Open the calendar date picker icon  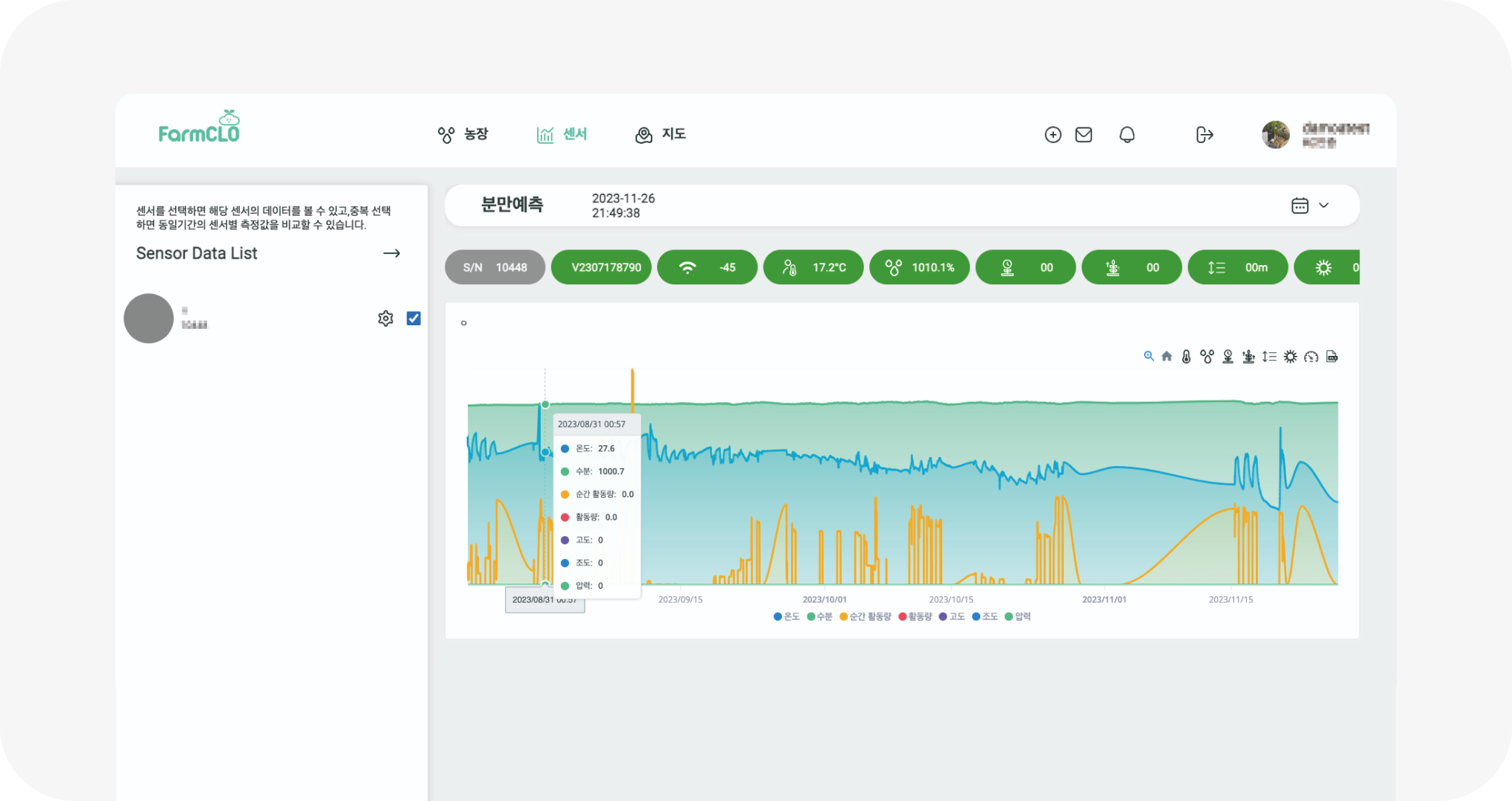[1300, 205]
